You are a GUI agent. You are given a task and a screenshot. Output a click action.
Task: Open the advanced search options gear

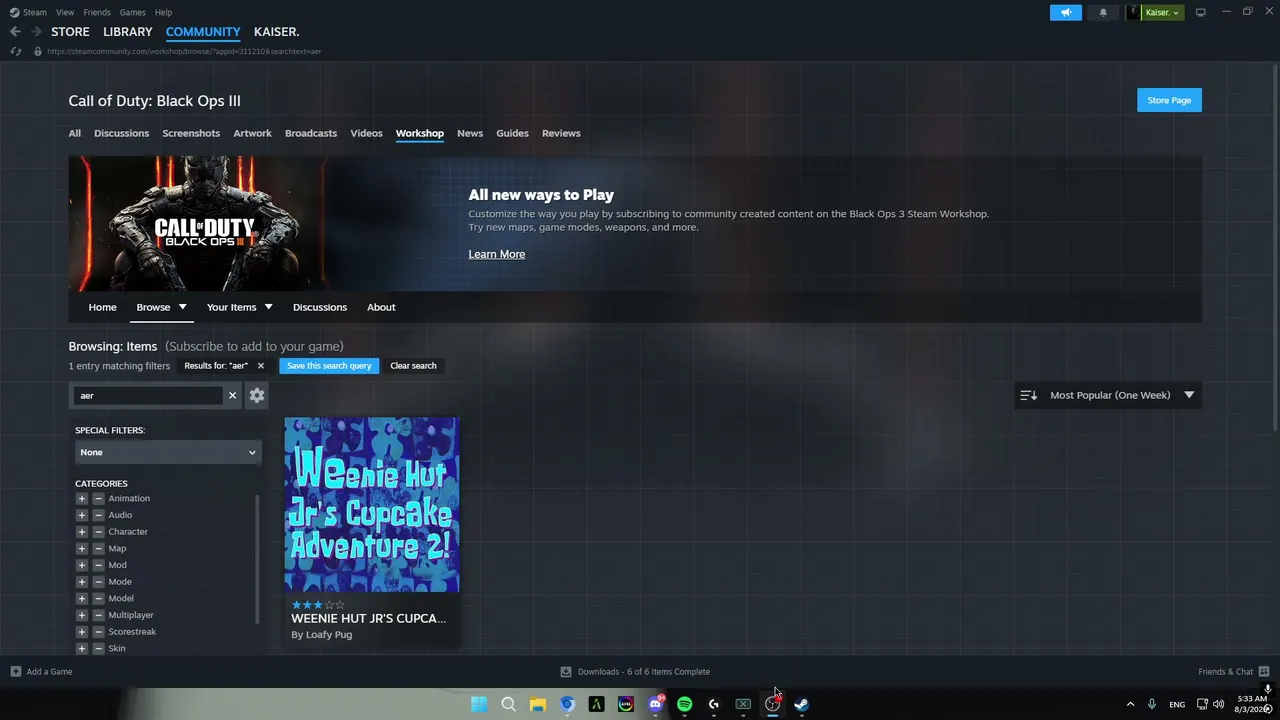(x=257, y=396)
